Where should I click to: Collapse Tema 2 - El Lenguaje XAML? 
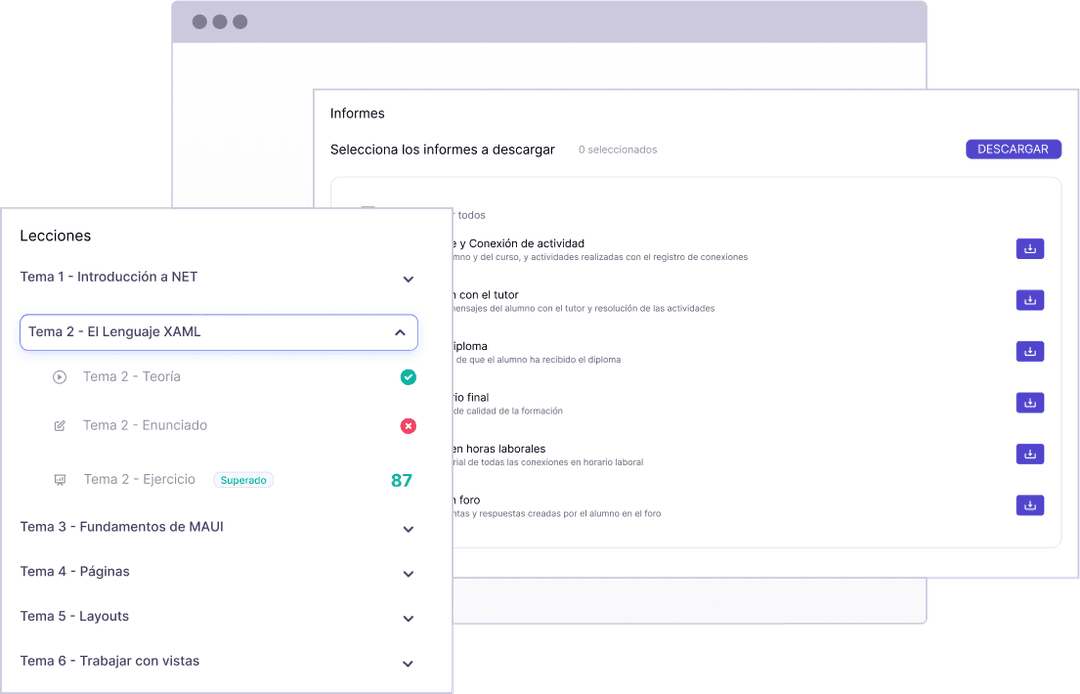coord(400,333)
